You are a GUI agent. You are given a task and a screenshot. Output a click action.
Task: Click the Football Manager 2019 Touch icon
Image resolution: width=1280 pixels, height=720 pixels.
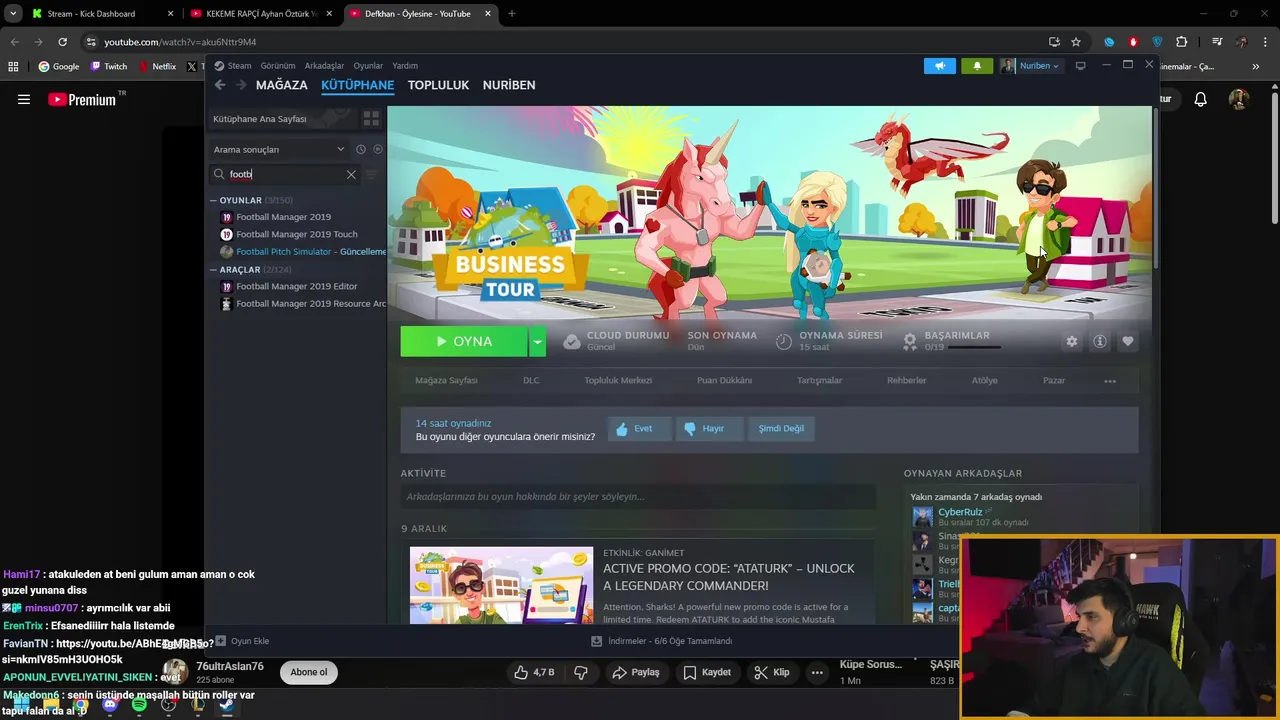[226, 234]
